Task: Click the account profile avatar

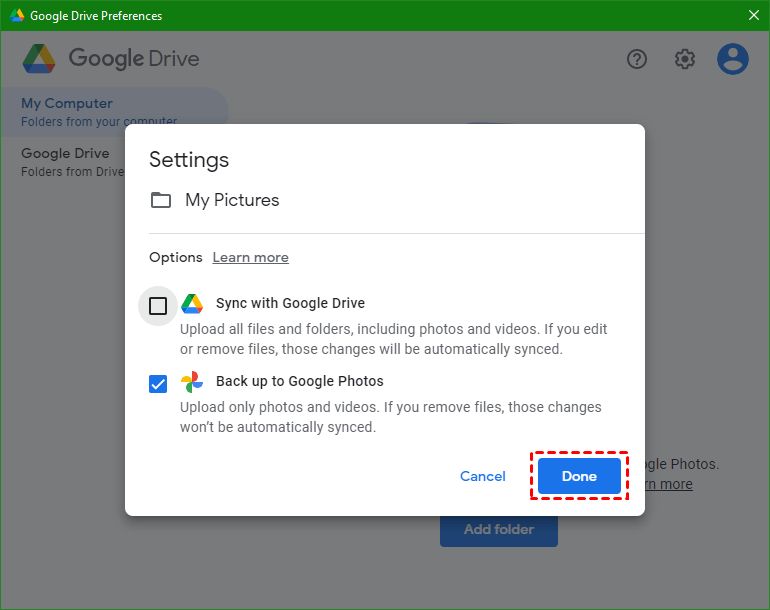Action: click(733, 59)
